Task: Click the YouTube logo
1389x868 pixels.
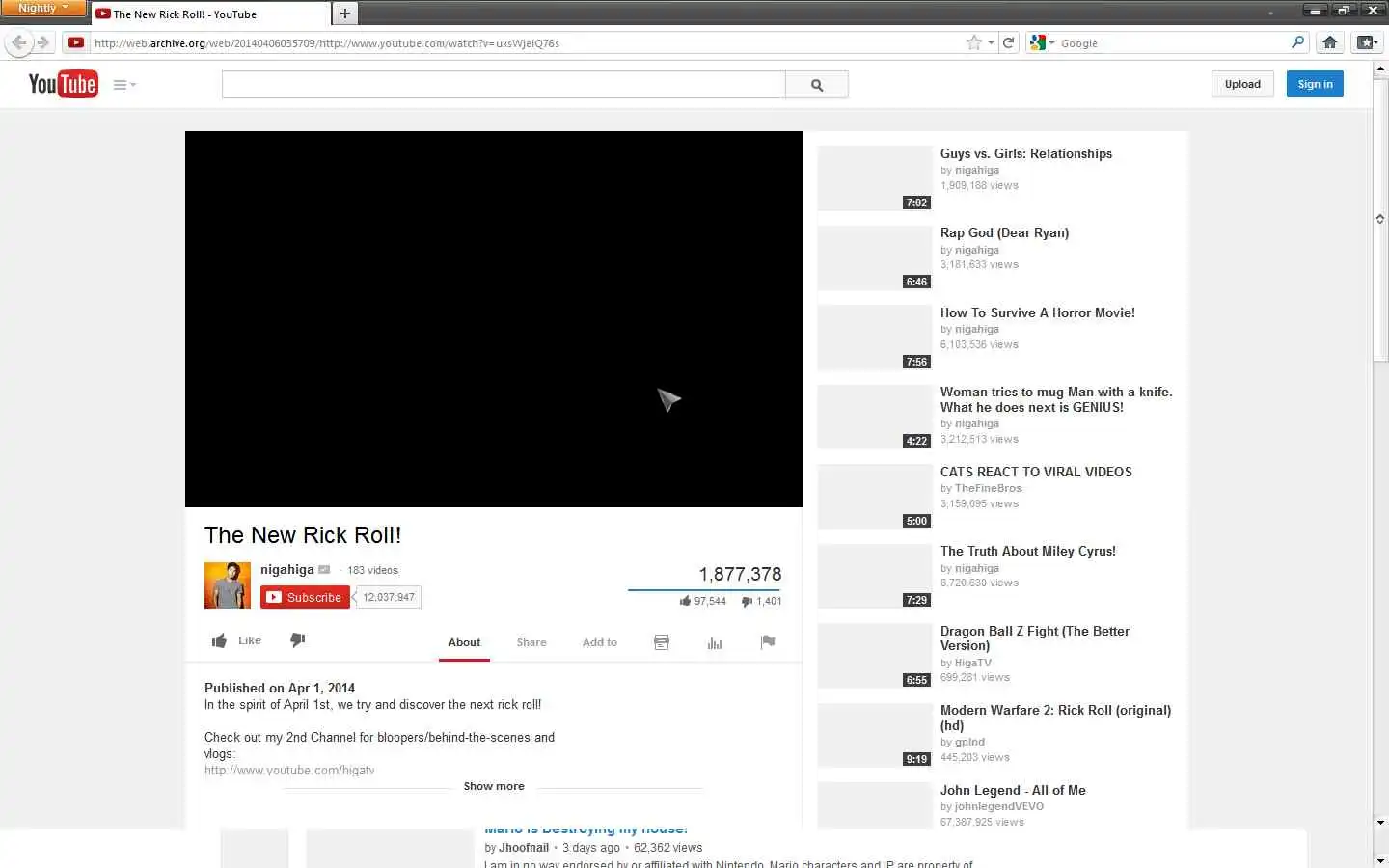Action: point(63,84)
